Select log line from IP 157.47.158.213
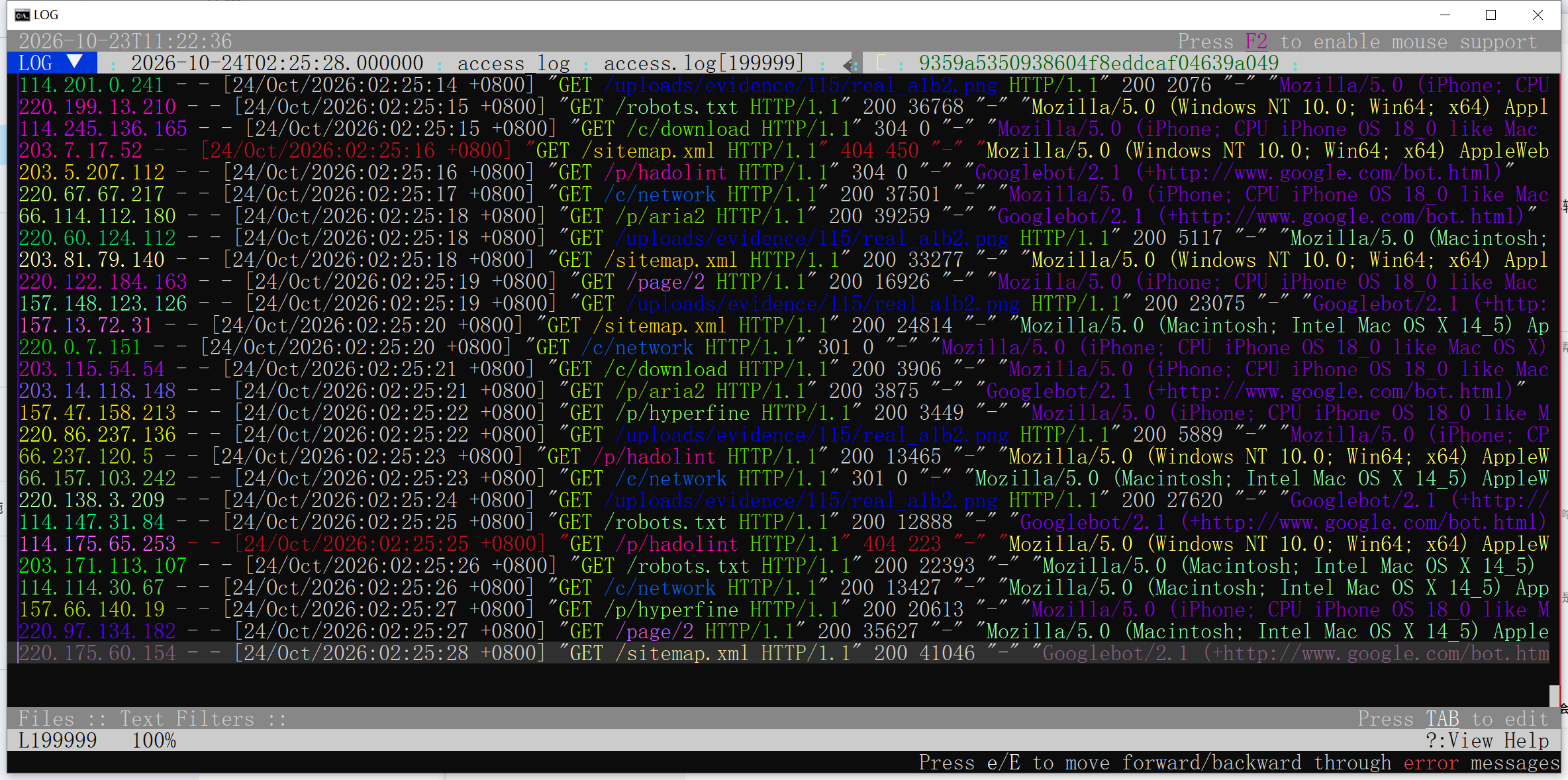Screen dimensions: 1568x780 tap(783, 413)
